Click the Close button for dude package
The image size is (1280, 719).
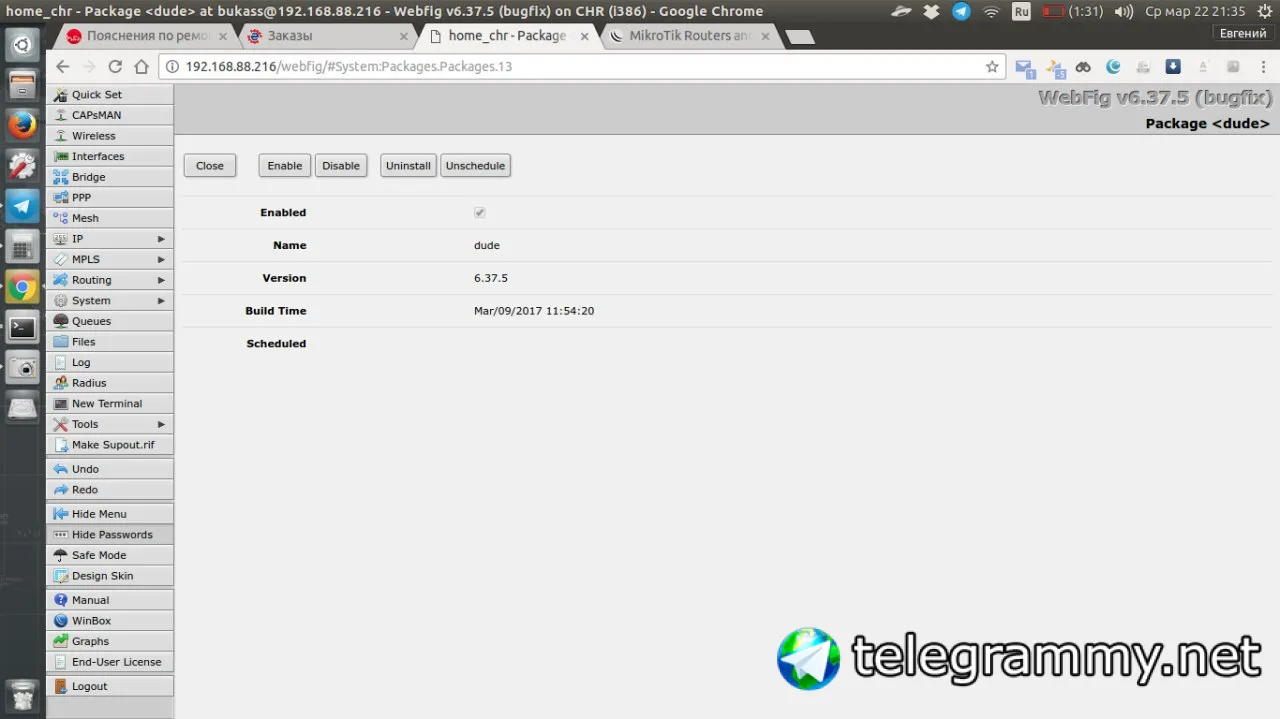click(x=210, y=166)
